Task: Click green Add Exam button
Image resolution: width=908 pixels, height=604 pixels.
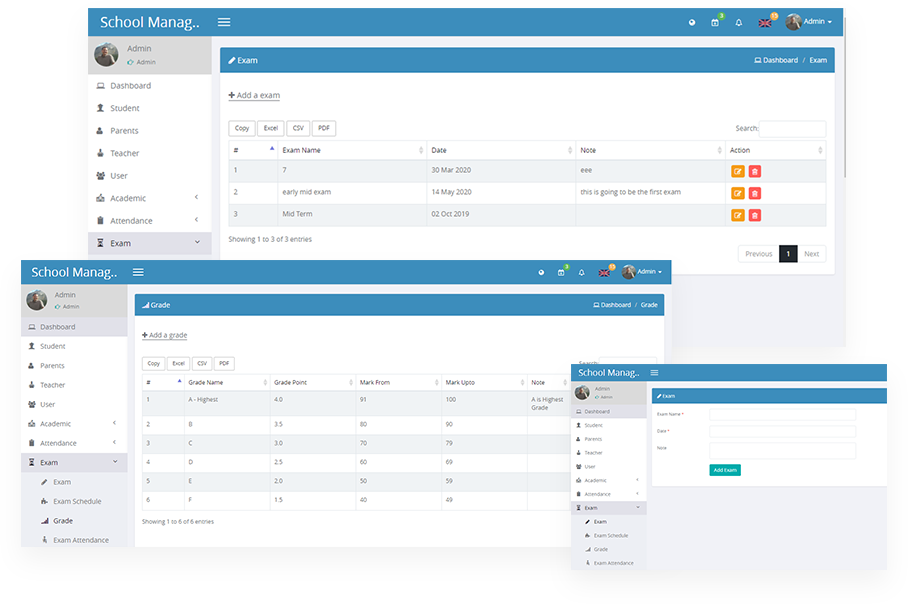Action: tap(725, 470)
